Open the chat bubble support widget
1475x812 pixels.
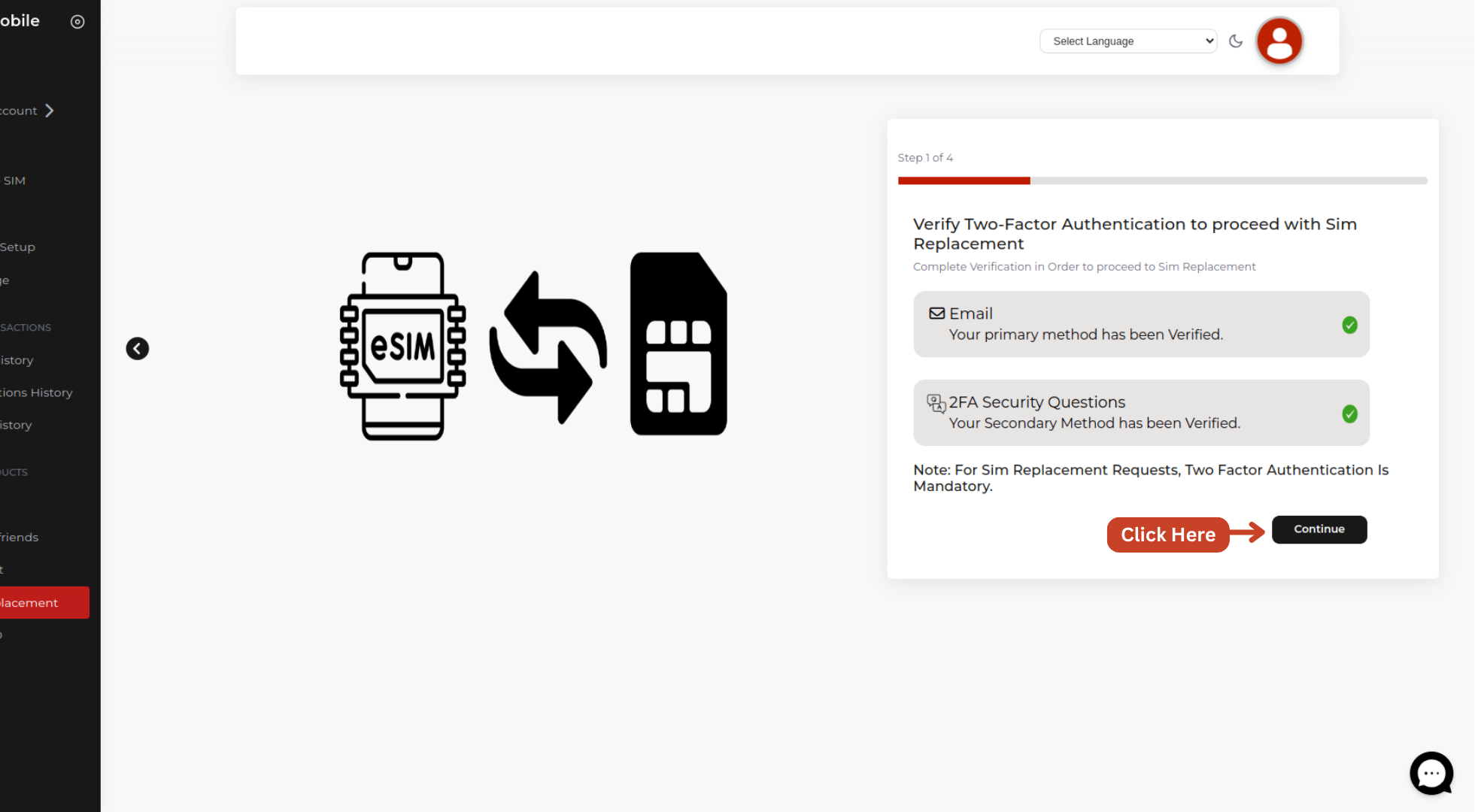point(1431,773)
